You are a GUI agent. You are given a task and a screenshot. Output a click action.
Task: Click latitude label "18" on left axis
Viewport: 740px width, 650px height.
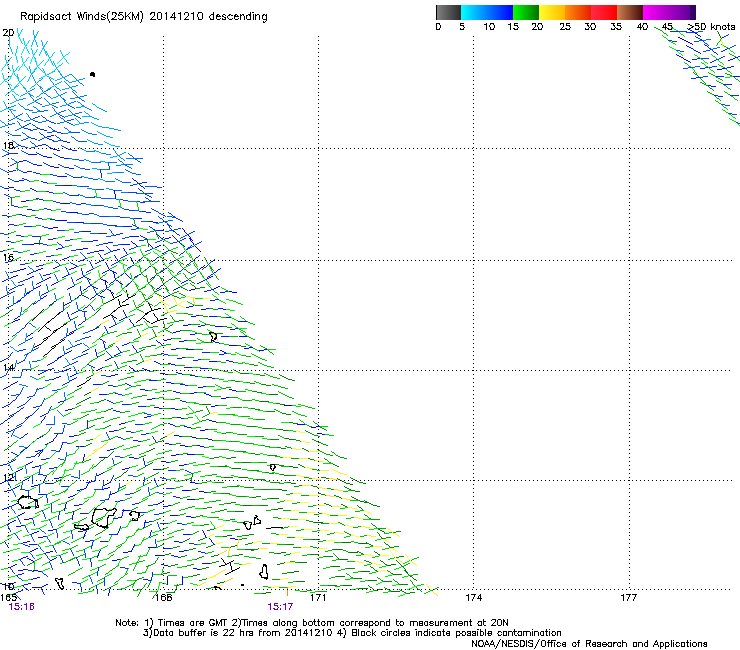click(x=8, y=145)
